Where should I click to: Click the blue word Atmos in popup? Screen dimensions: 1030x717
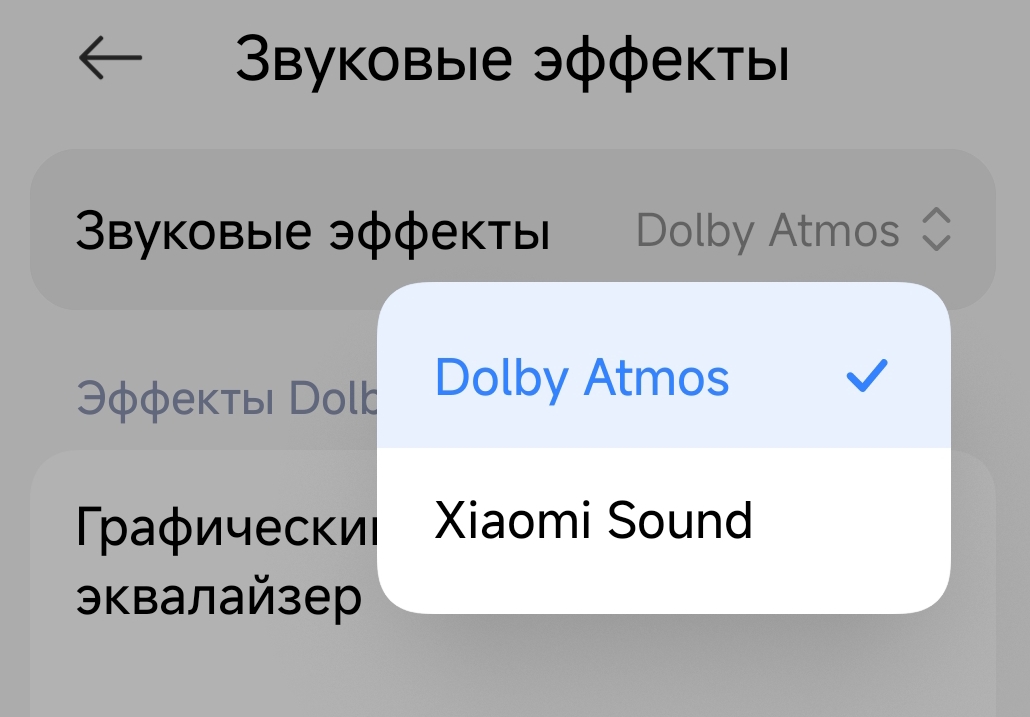point(657,377)
